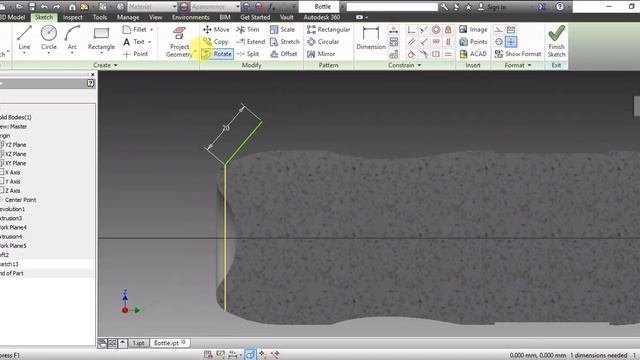Activate the Text tool
This screenshot has height=360, width=640.
tap(134, 42)
